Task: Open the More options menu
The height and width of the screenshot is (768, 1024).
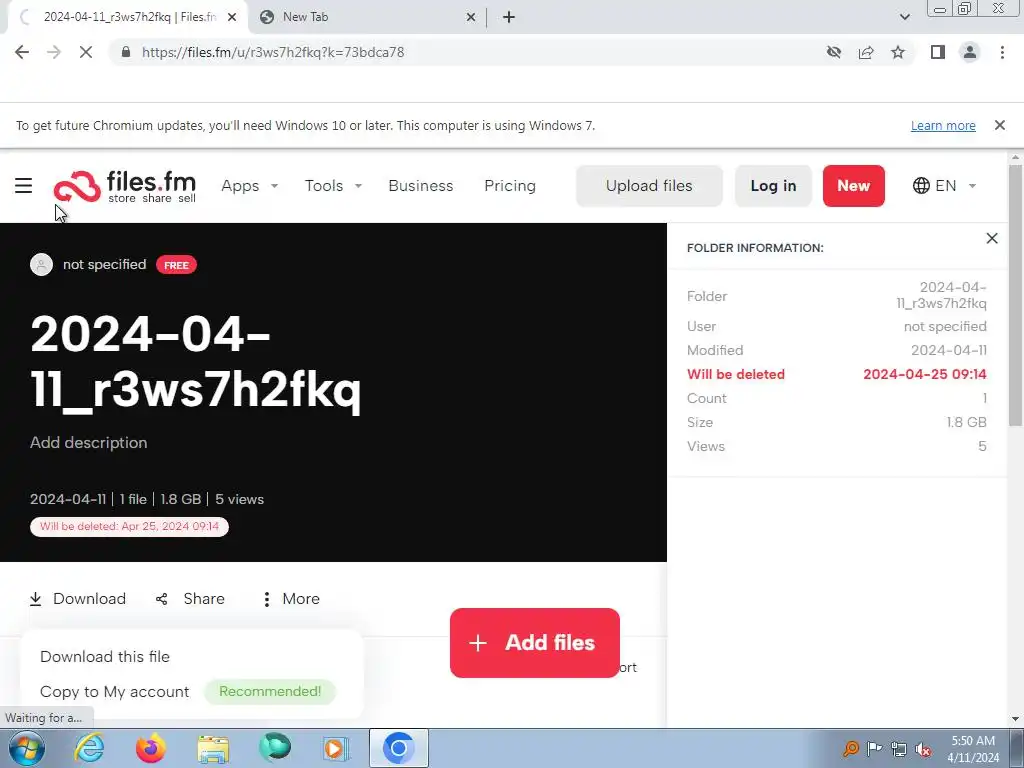Action: tap(291, 599)
